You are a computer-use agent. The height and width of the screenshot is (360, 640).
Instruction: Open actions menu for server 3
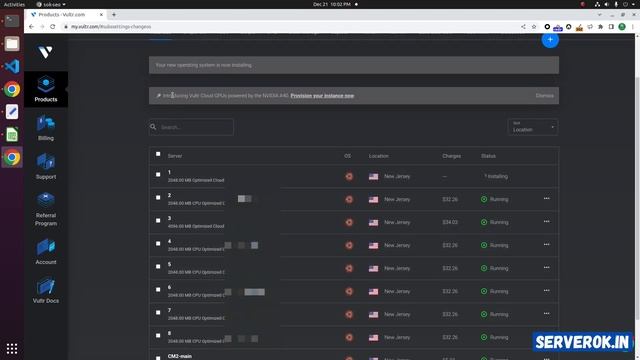pyautogui.click(x=547, y=221)
